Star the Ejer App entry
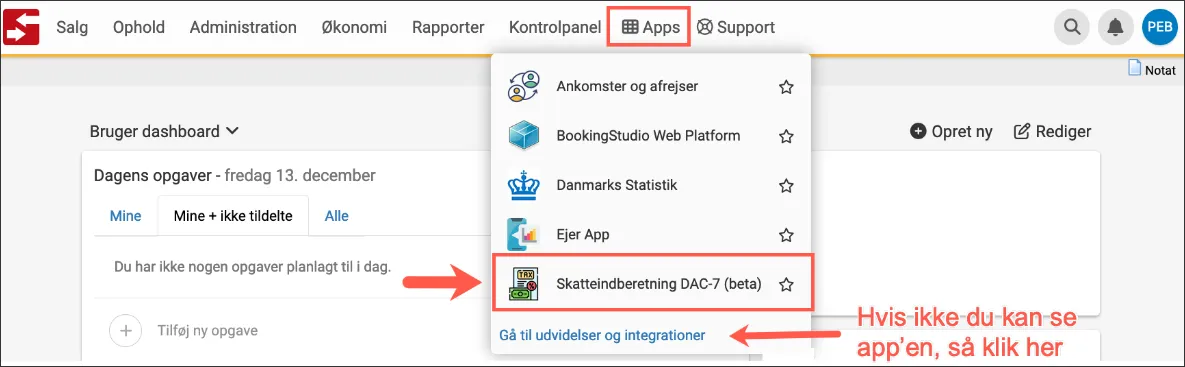 click(786, 235)
